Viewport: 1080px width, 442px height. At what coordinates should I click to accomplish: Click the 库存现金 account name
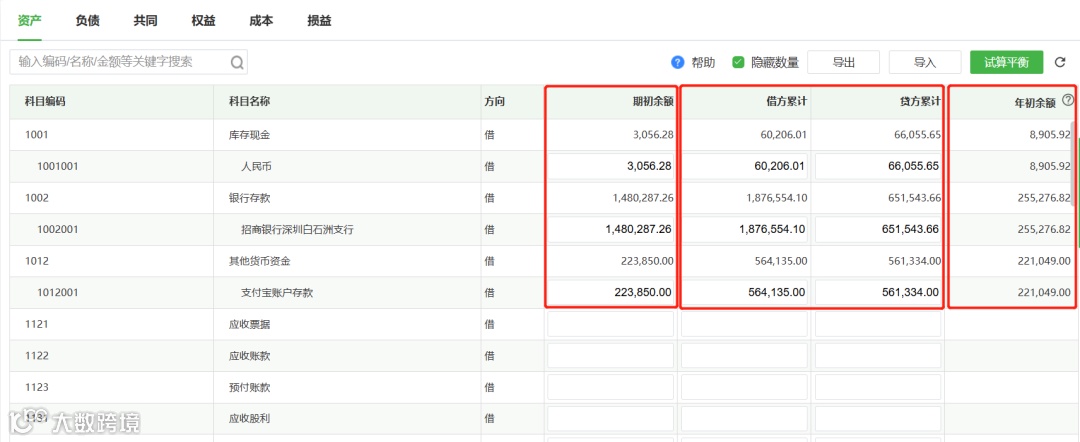(249, 135)
